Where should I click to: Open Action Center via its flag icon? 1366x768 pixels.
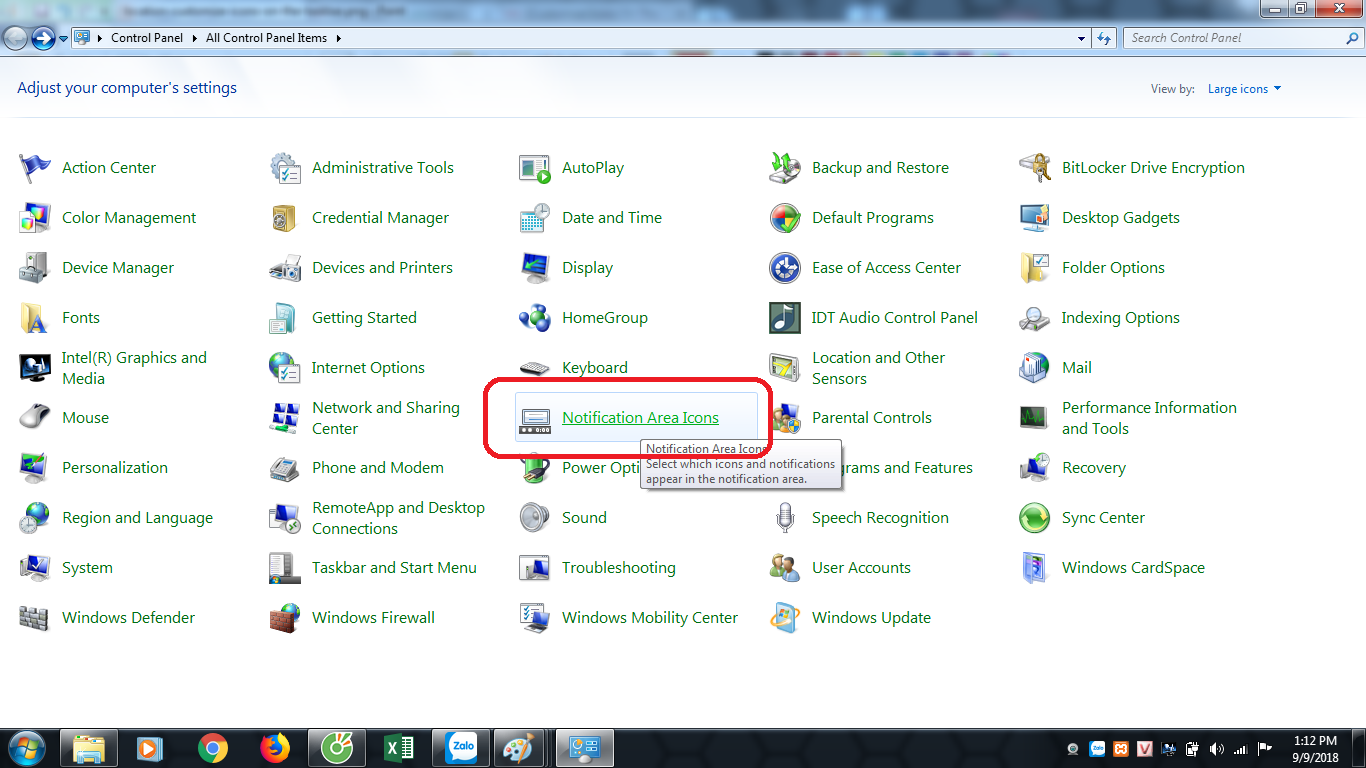click(x=35, y=167)
